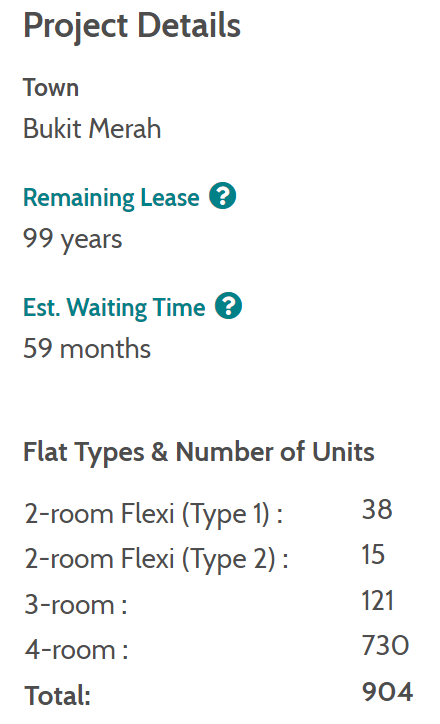Click the Remaining Lease help icon
440x724 pixels.
223,196
